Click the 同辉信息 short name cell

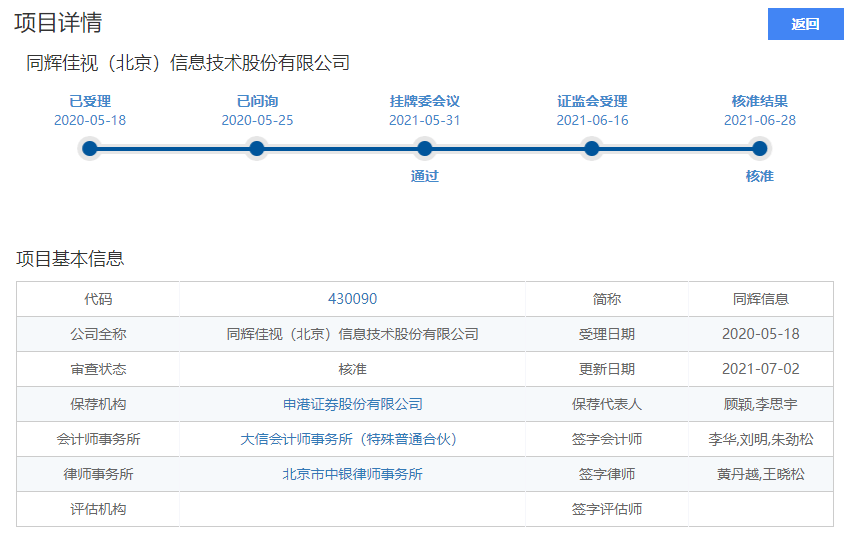(x=761, y=299)
